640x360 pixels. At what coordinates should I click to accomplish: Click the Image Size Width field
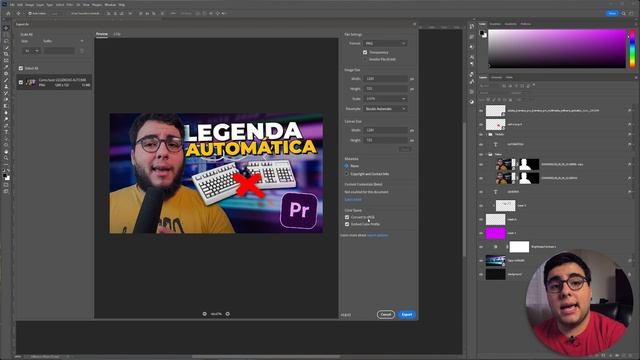pos(386,78)
